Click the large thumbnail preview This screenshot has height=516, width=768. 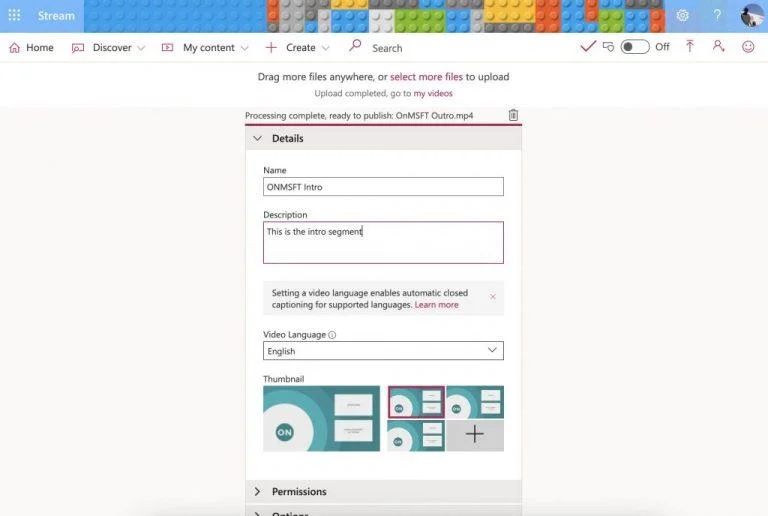(321, 419)
